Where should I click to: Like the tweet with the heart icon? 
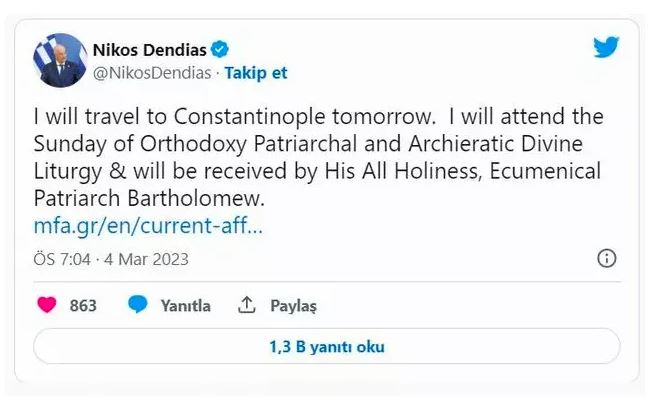point(46,305)
